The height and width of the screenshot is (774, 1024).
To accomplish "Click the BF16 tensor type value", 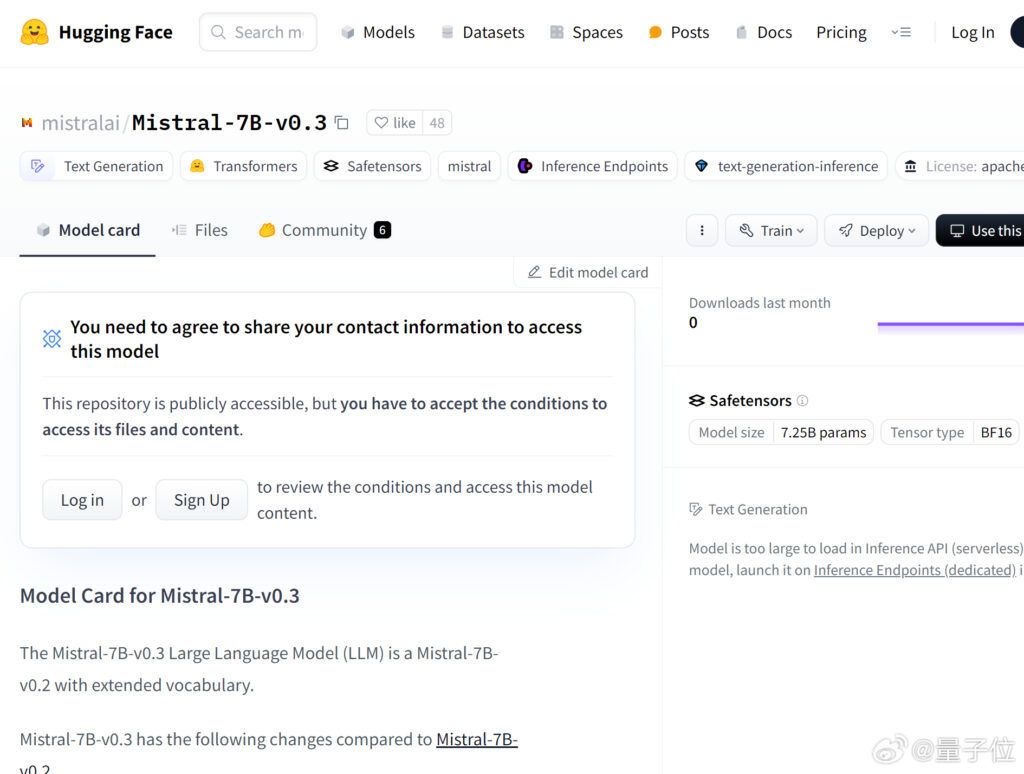I will pos(996,432).
